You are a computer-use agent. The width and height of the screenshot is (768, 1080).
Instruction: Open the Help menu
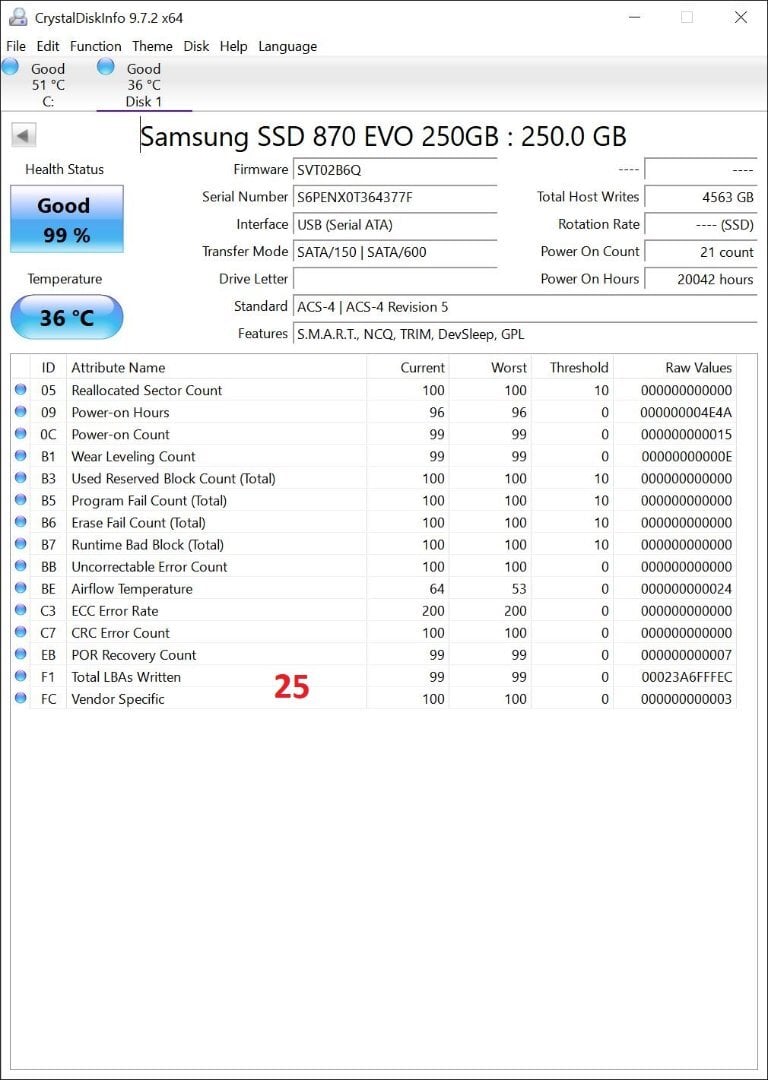pos(233,46)
